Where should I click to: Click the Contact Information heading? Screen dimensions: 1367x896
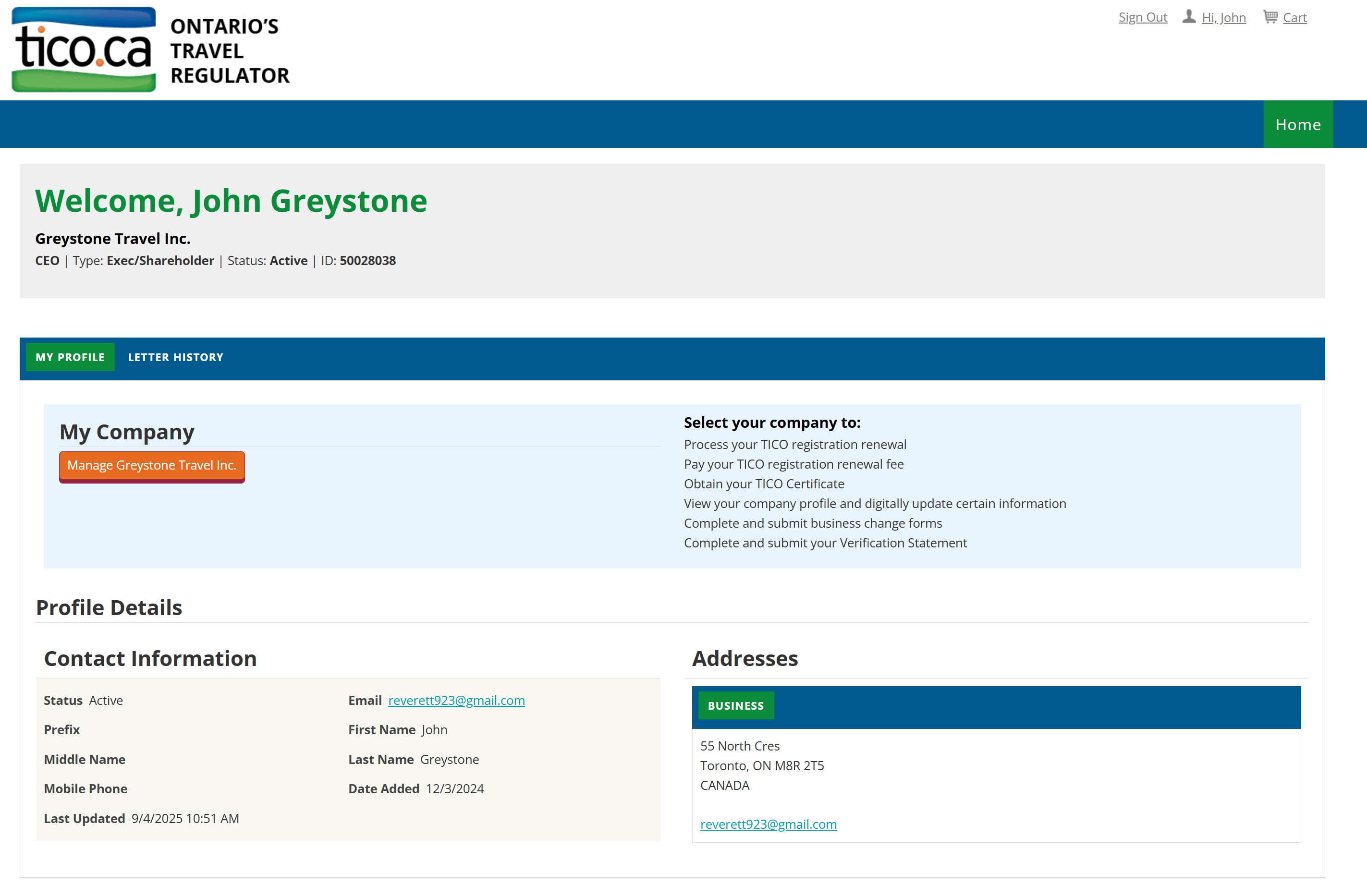click(x=150, y=658)
